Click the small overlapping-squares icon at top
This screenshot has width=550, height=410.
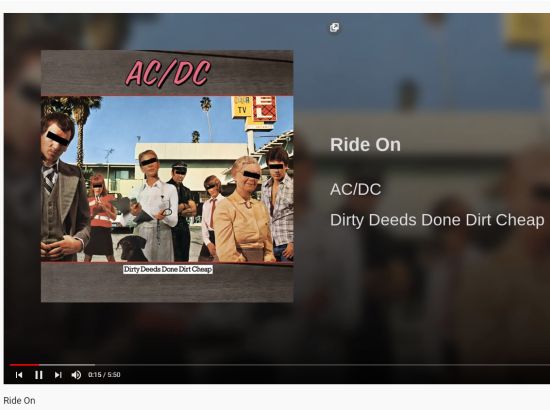[x=334, y=27]
